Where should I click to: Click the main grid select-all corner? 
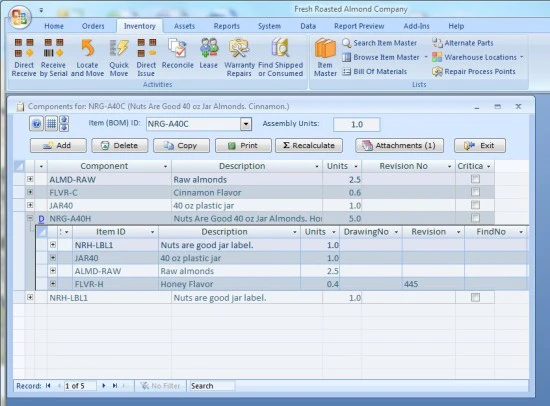tap(19, 166)
